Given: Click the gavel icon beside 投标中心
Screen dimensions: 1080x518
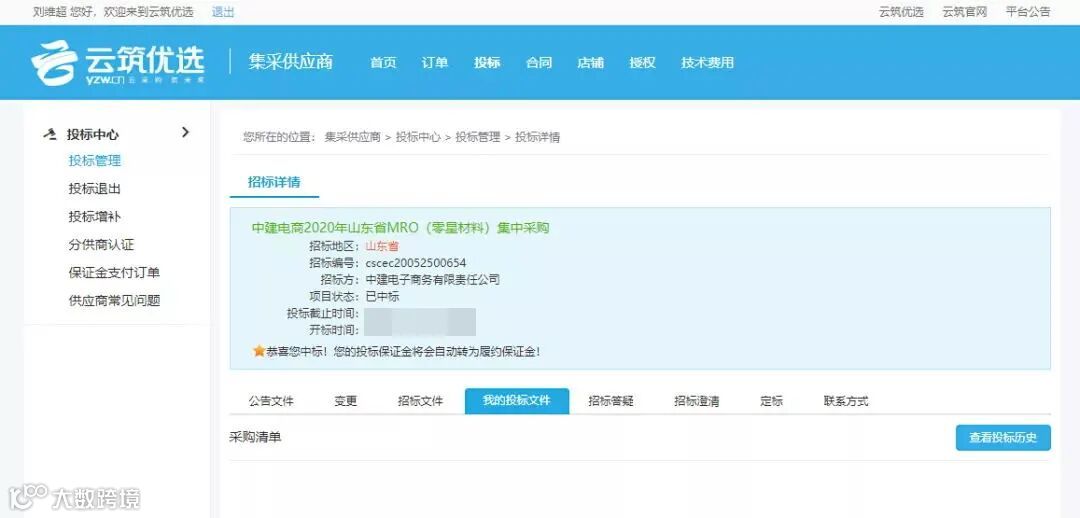Looking at the screenshot, I should coord(50,134).
